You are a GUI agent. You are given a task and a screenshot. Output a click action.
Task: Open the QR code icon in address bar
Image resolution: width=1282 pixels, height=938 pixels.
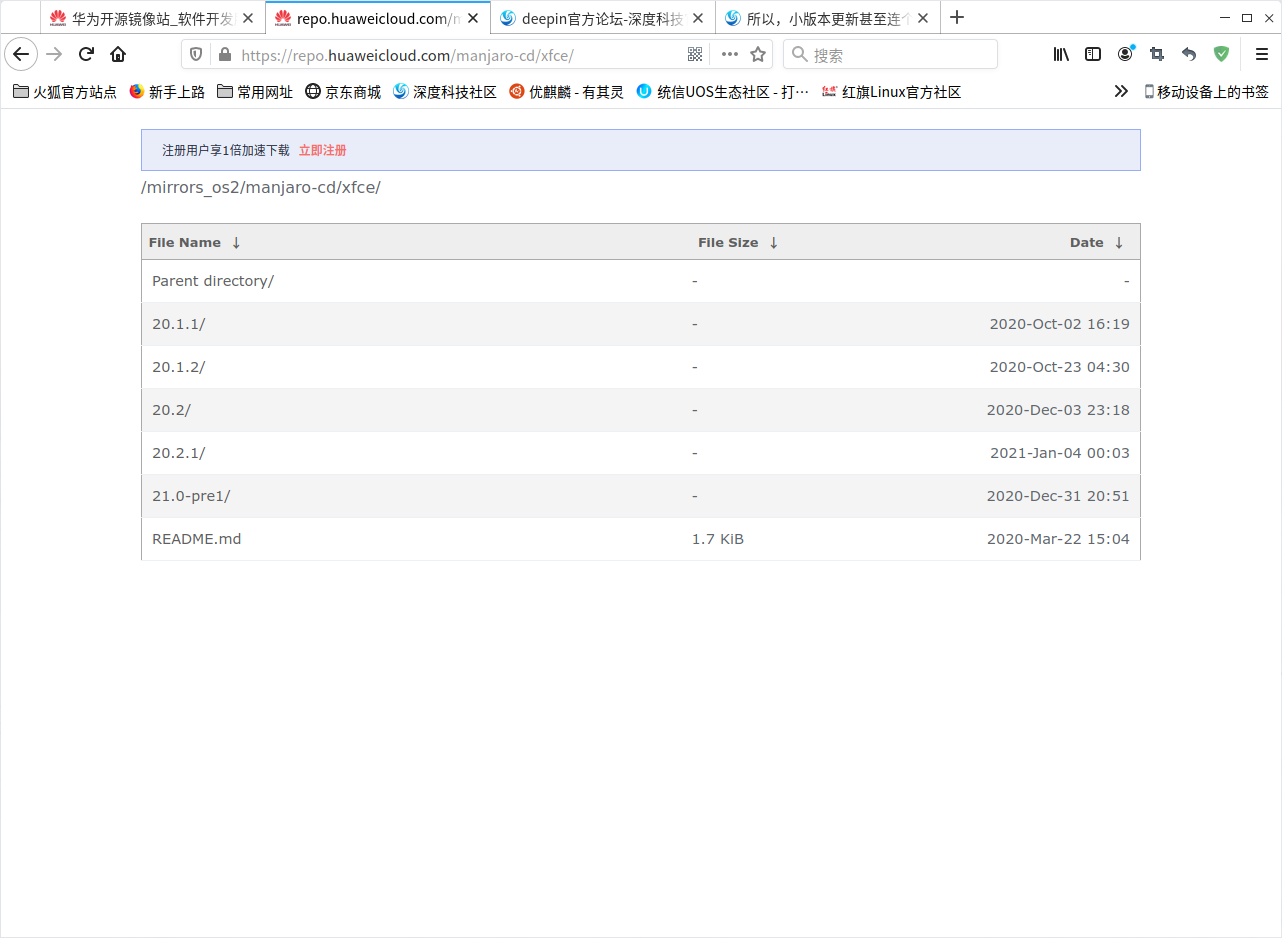click(x=695, y=55)
